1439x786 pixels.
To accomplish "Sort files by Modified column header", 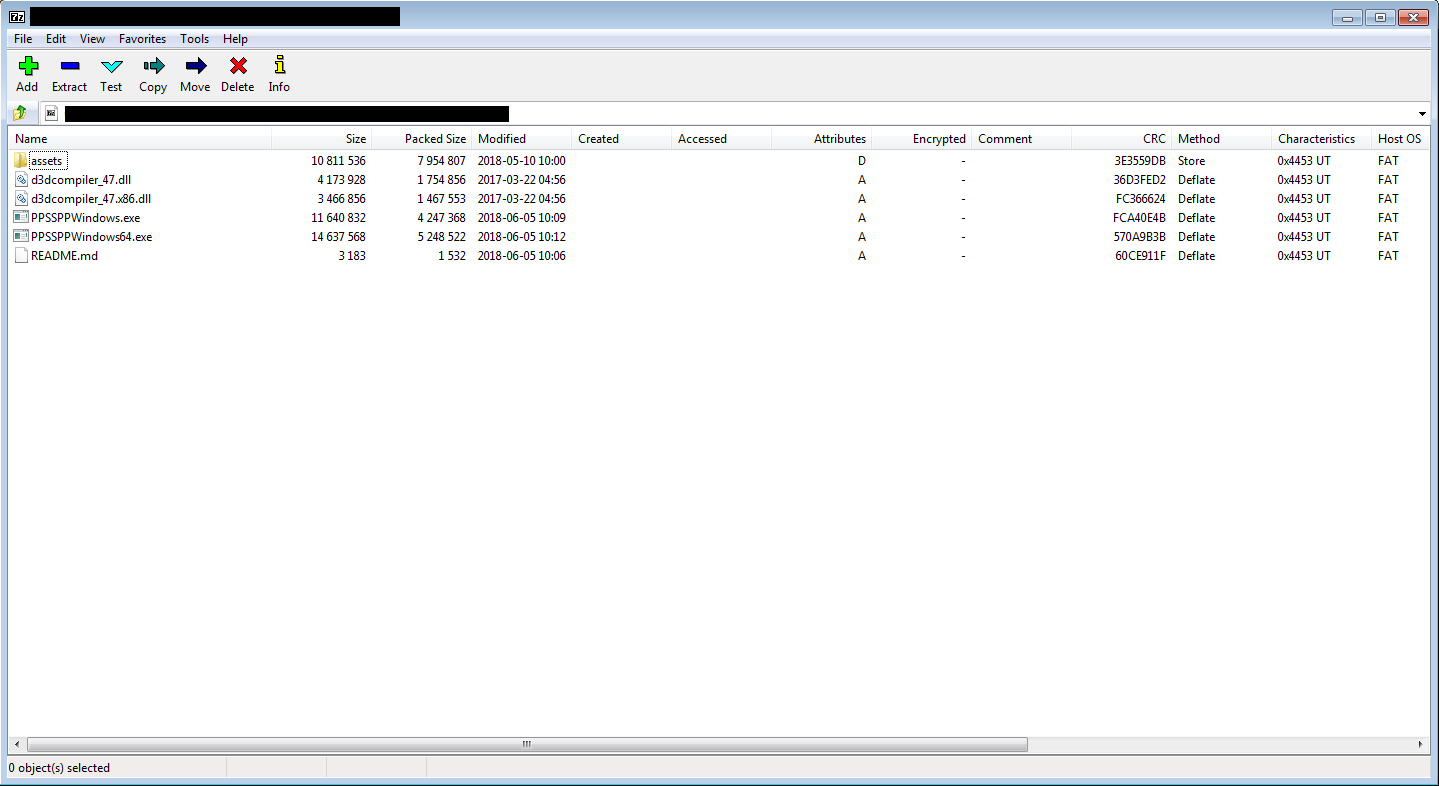I will (502, 139).
